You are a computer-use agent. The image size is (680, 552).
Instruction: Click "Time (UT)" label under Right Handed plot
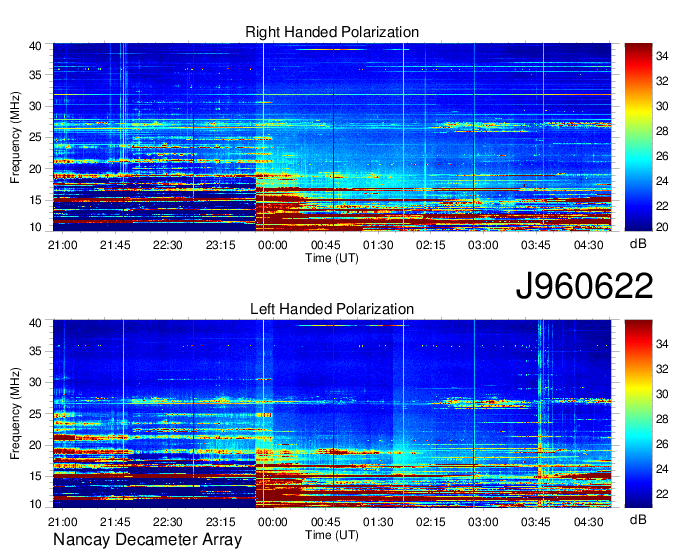(332, 258)
